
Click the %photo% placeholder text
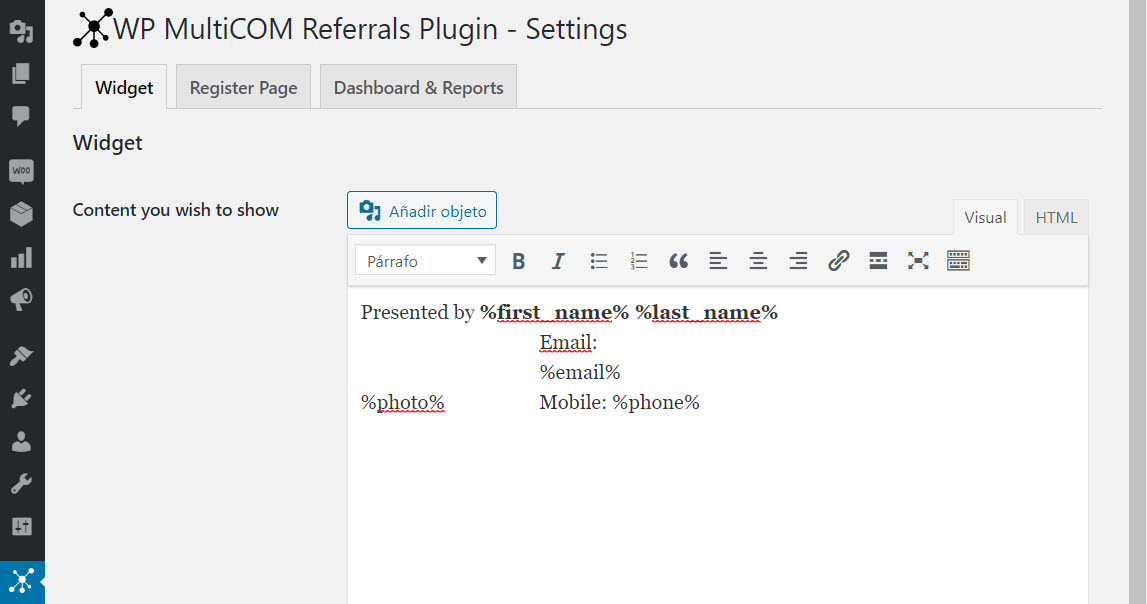(402, 402)
